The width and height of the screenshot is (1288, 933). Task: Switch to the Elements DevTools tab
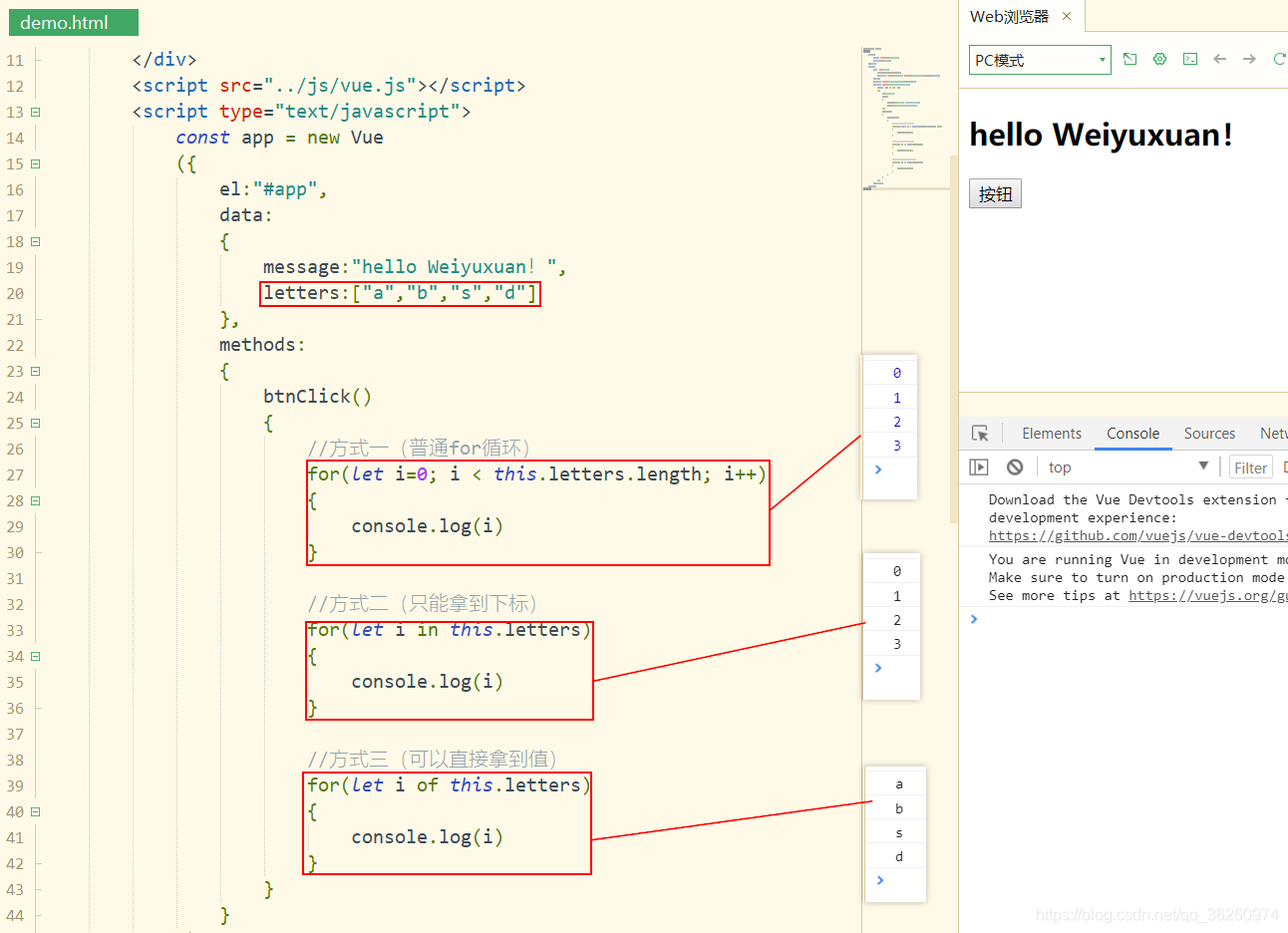coord(1052,434)
